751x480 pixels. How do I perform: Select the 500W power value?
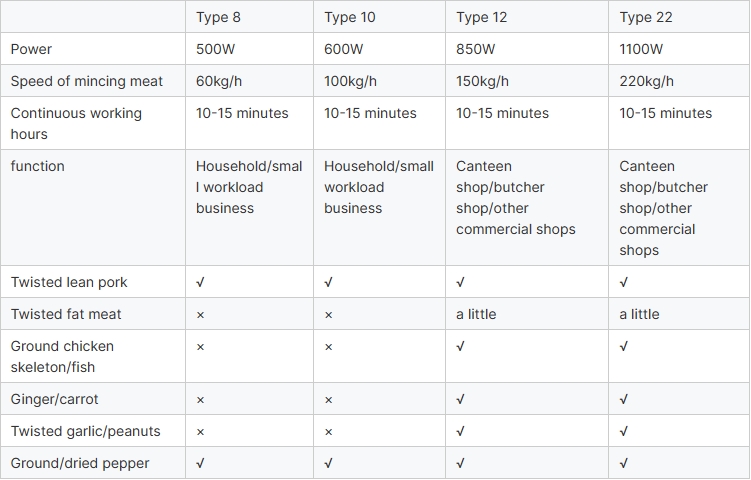point(218,49)
